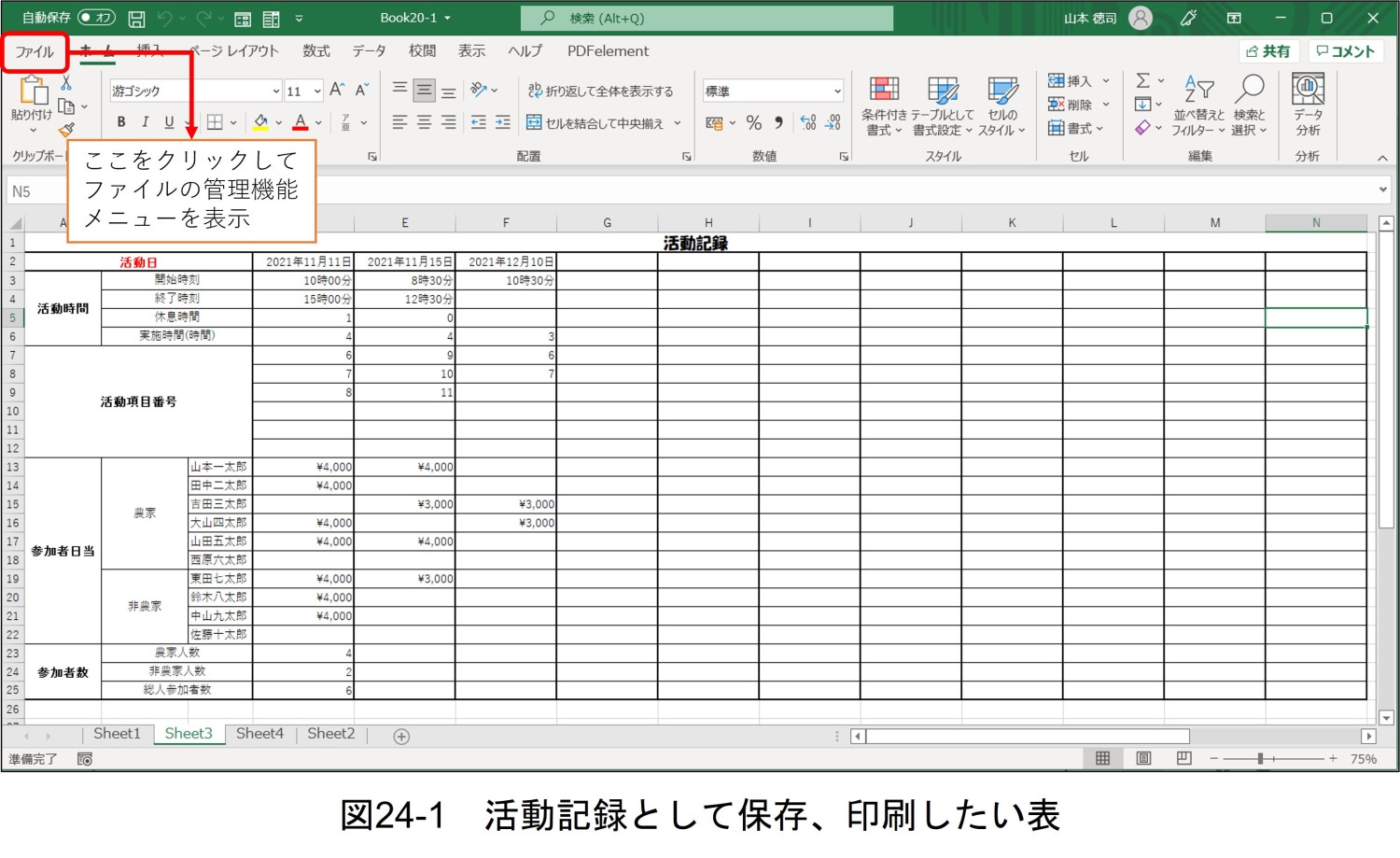
Task: Click the increase decimal icon
Action: (x=808, y=122)
